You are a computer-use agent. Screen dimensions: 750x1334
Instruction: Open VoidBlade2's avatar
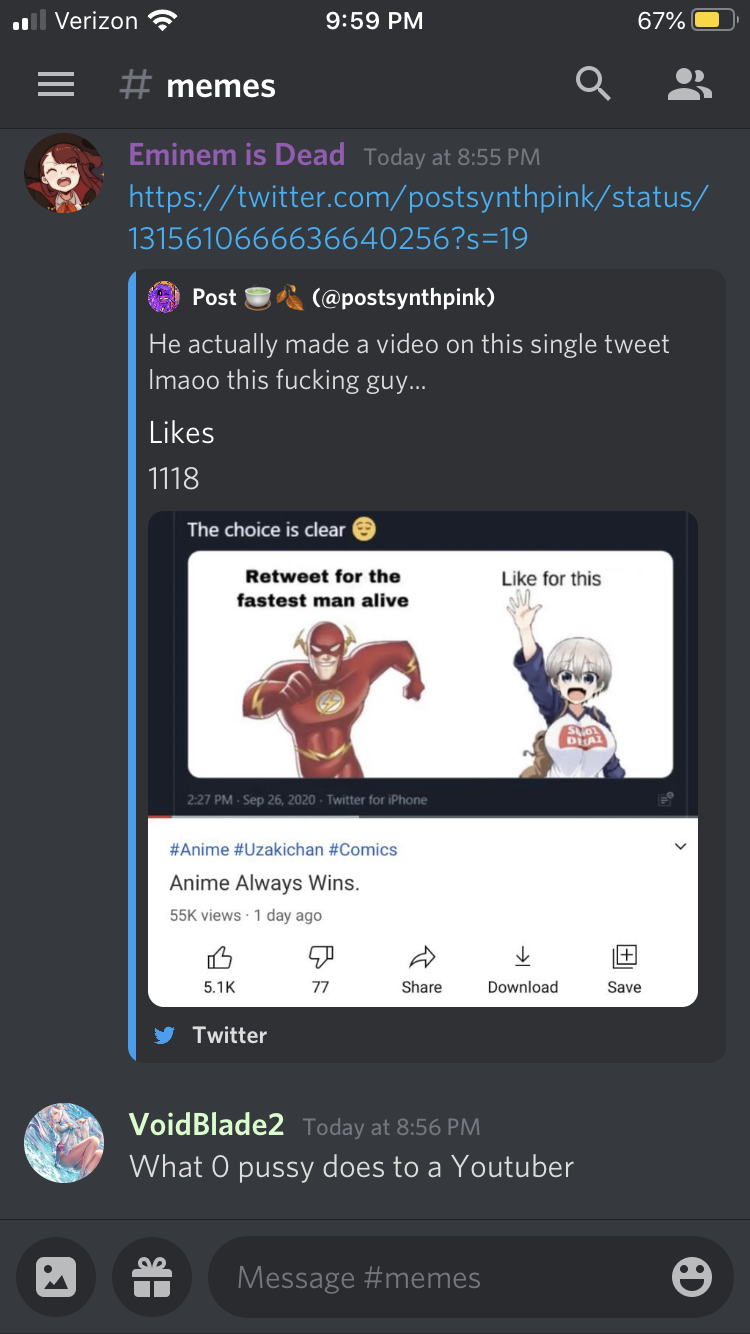click(64, 1143)
